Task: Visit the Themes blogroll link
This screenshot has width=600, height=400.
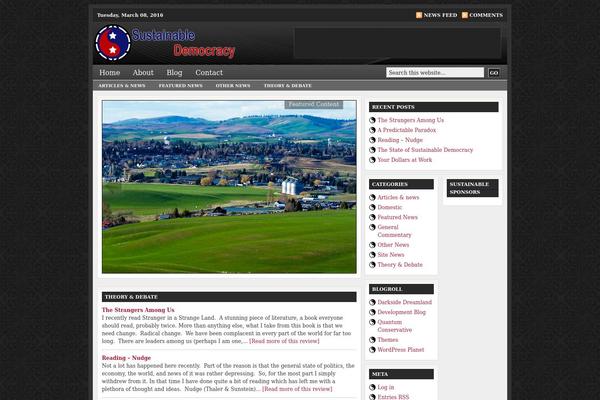Action: pyautogui.click(x=388, y=340)
